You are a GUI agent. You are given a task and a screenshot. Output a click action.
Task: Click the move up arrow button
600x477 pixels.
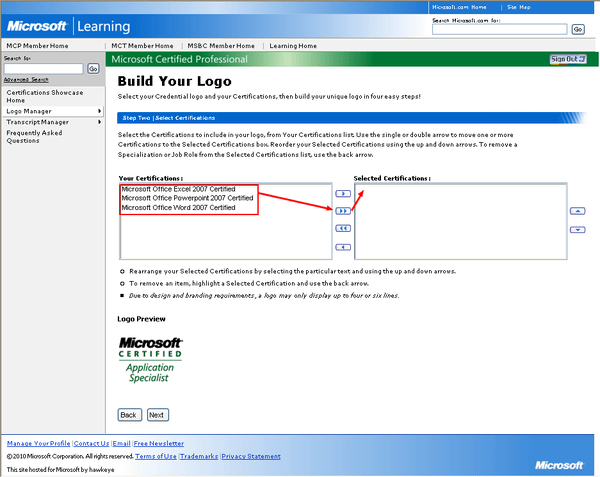[x=577, y=211]
